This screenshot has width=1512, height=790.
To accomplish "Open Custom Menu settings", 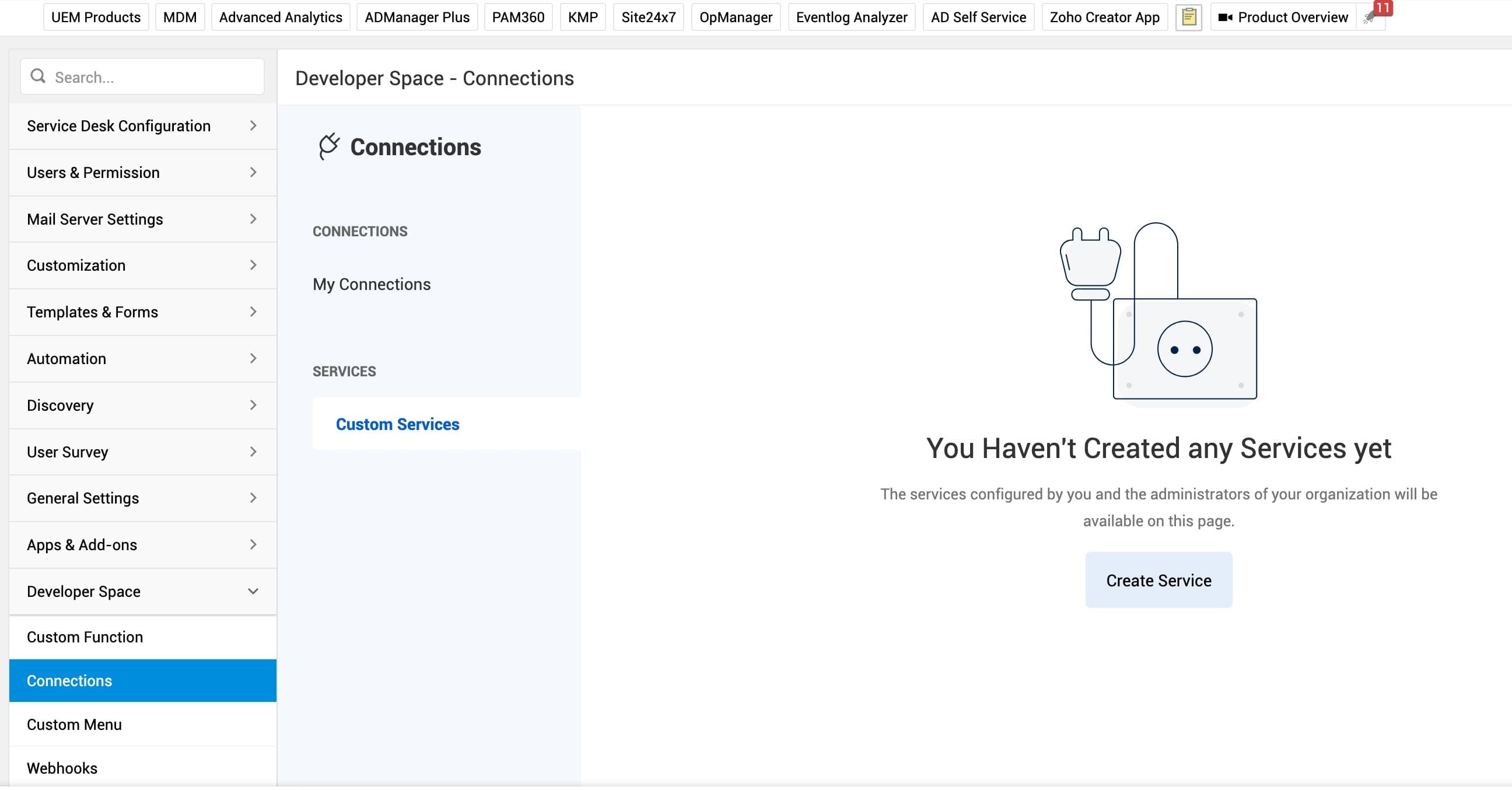I will point(75,724).
